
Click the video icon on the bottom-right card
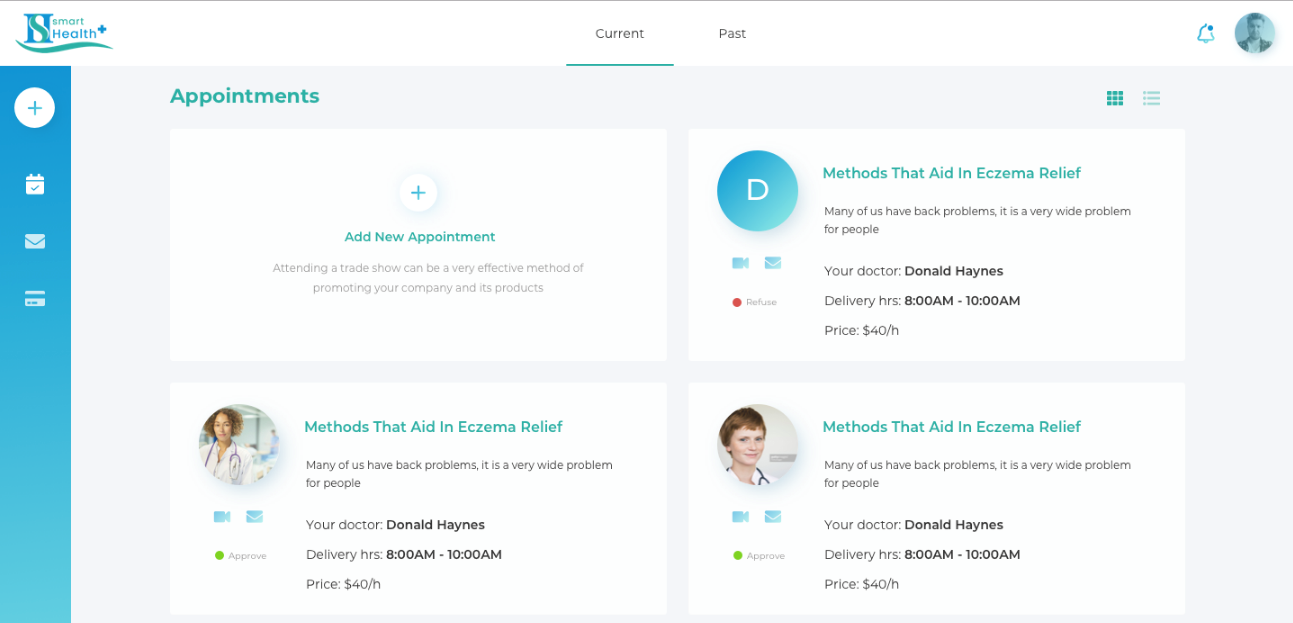pos(740,516)
